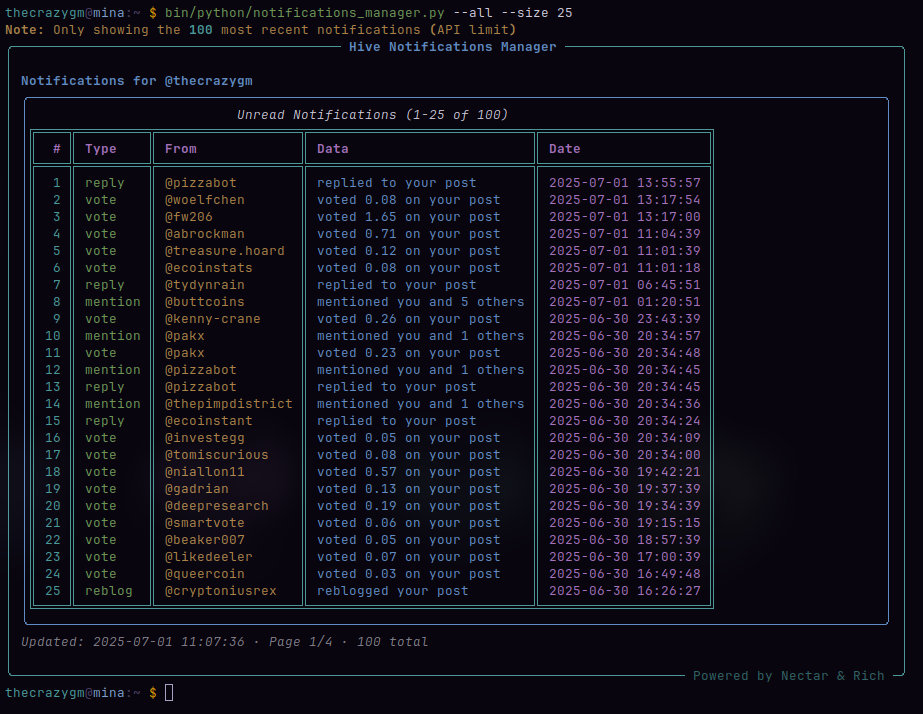
Task: Select the Type column header
Action: tap(101, 149)
